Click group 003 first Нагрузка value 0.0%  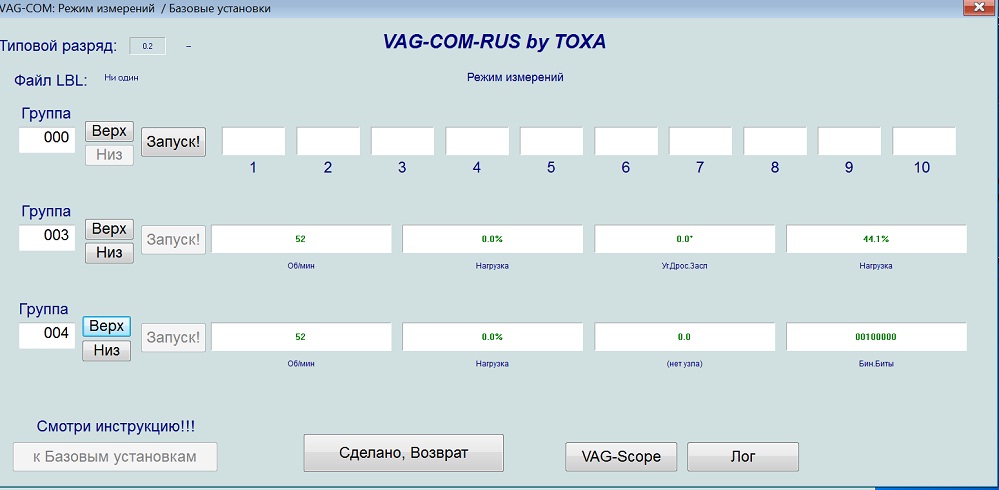point(492,239)
